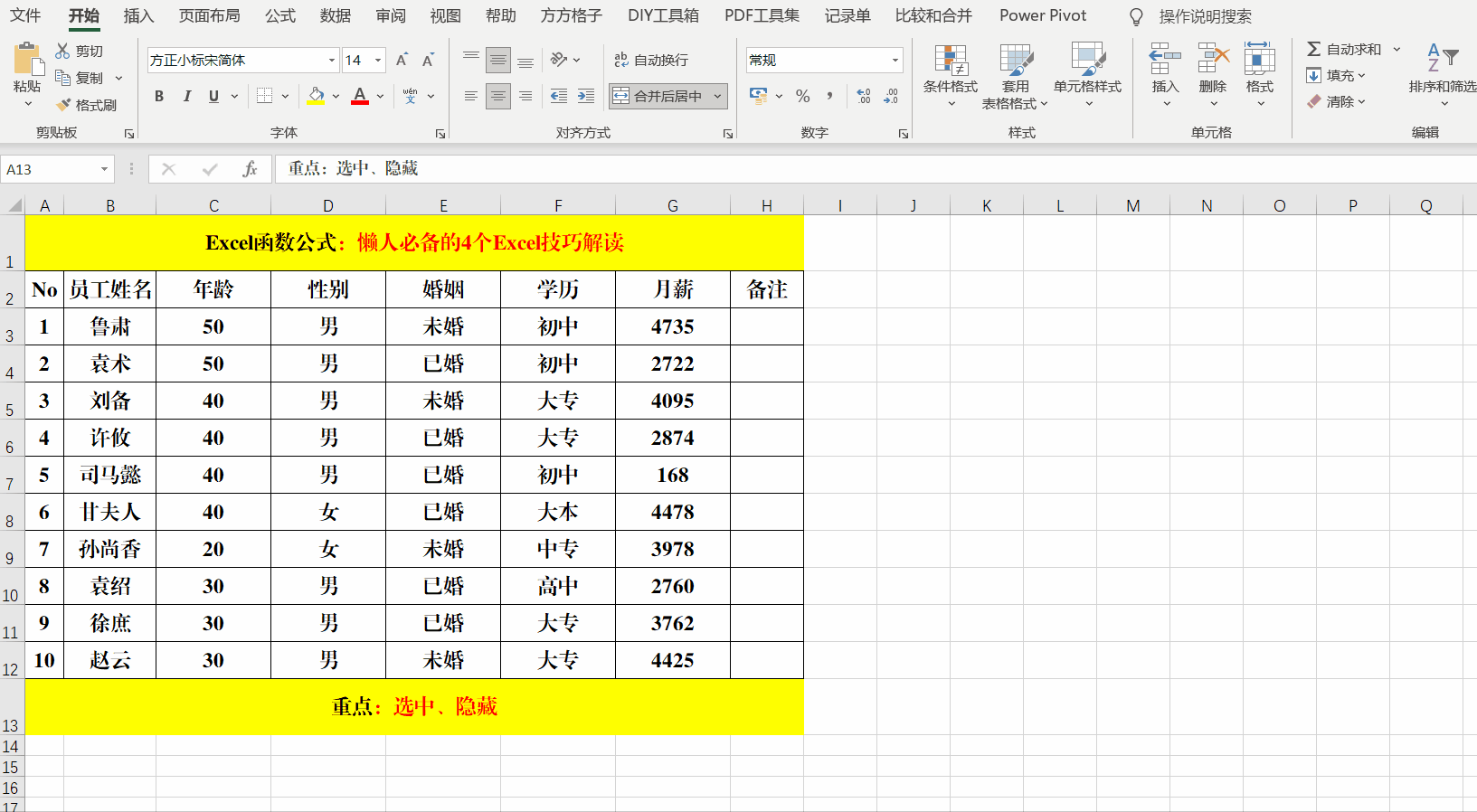Click the Sort and Filter (排序和筛选) icon
Viewport: 1477px width, 812px height.
[1443, 58]
